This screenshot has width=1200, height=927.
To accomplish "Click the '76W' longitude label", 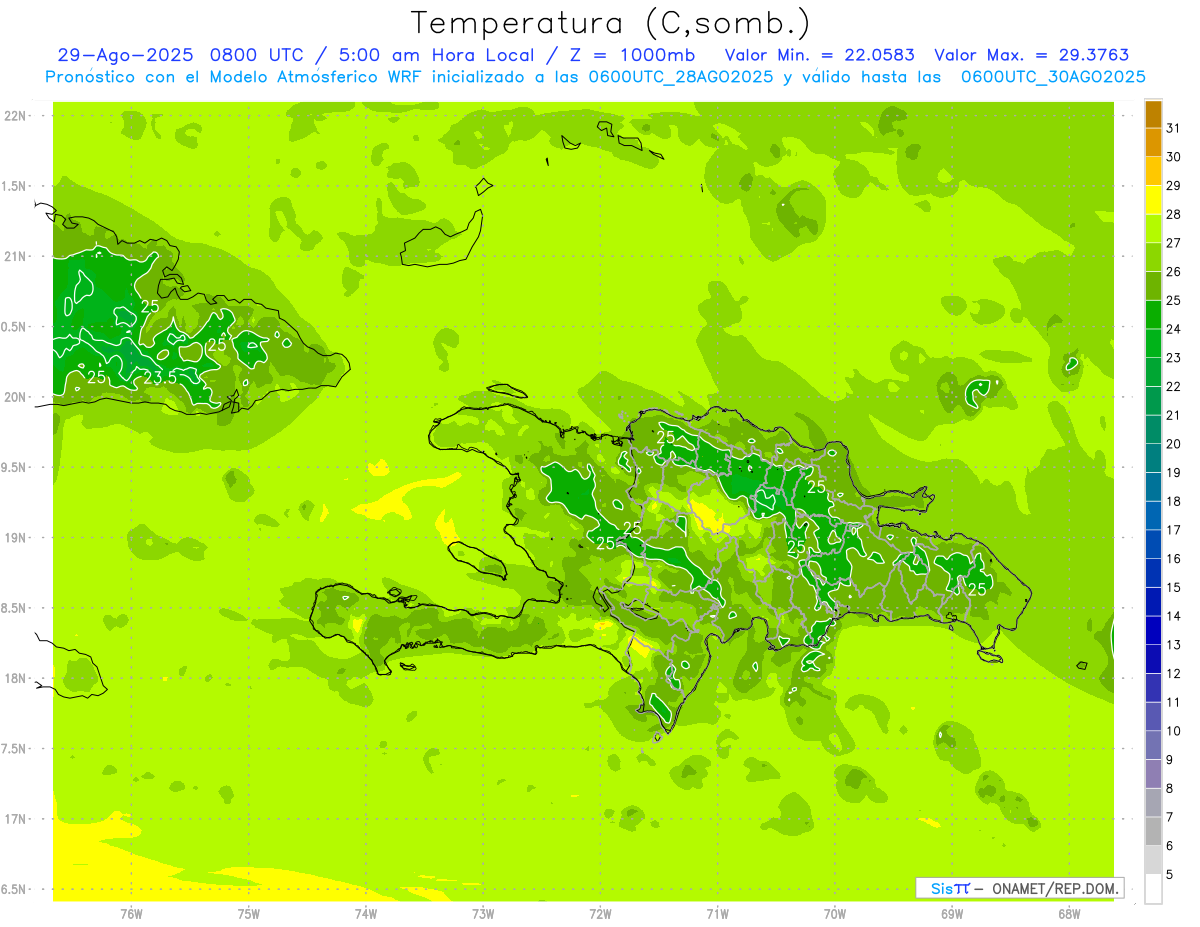I will (x=131, y=914).
